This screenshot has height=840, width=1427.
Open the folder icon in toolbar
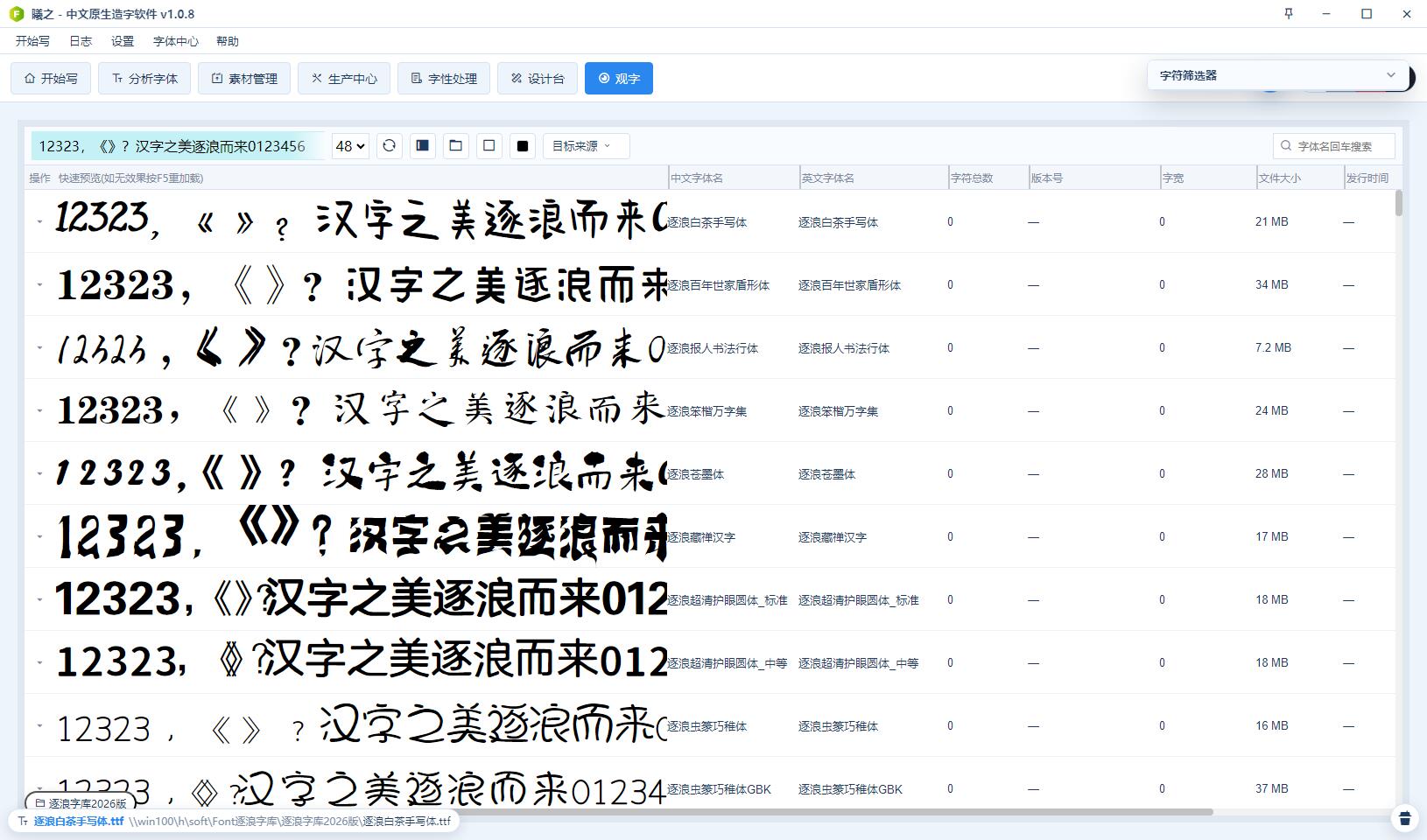[x=456, y=146]
